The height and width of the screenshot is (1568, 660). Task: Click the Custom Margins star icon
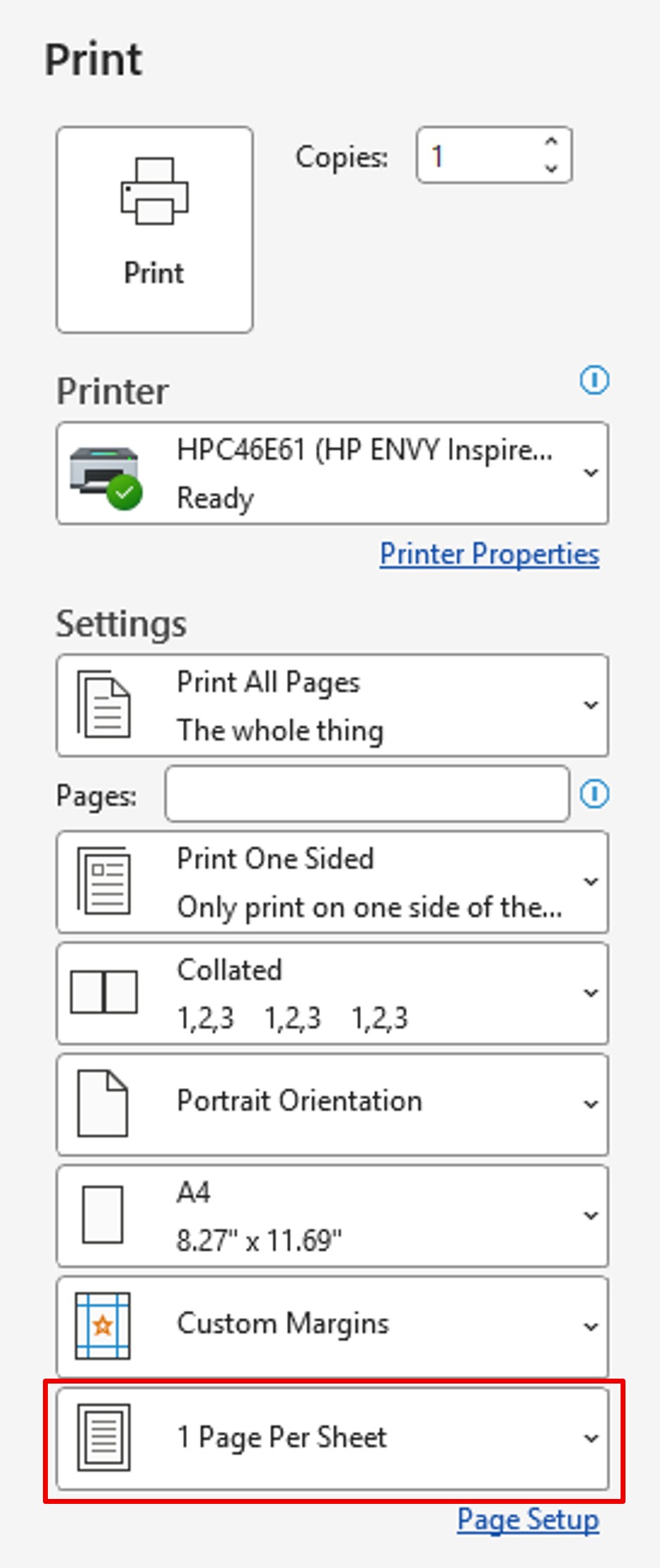click(x=103, y=1326)
